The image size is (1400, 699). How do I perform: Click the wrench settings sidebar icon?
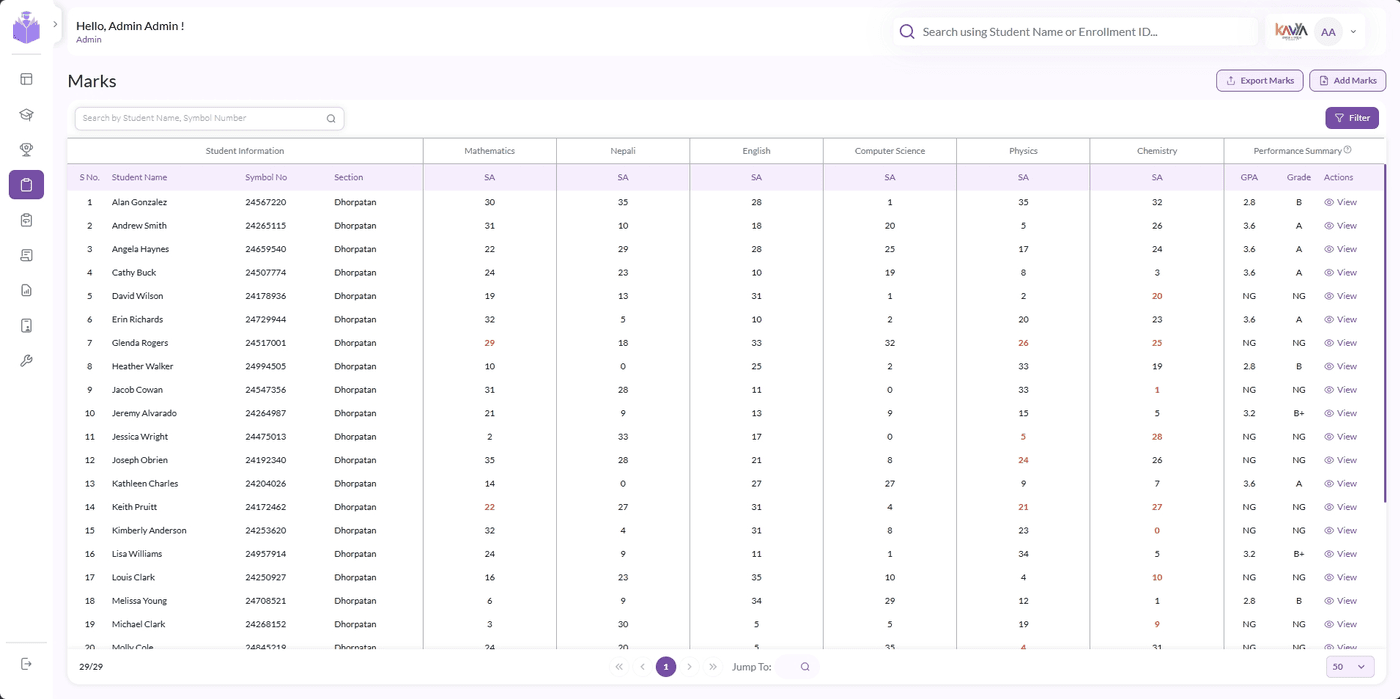pyautogui.click(x=26, y=360)
